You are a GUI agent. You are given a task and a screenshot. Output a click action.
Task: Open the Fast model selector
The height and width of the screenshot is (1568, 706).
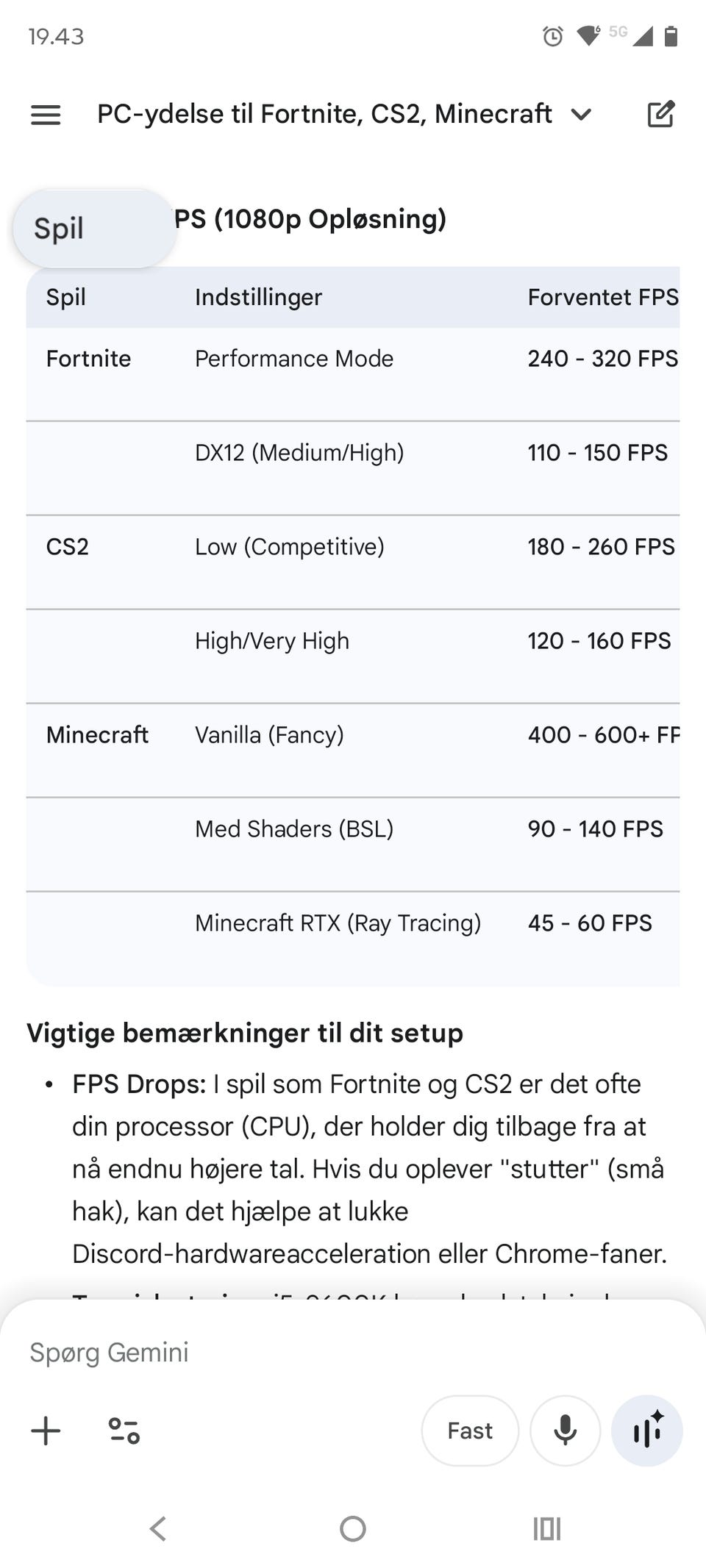pyautogui.click(x=470, y=1431)
